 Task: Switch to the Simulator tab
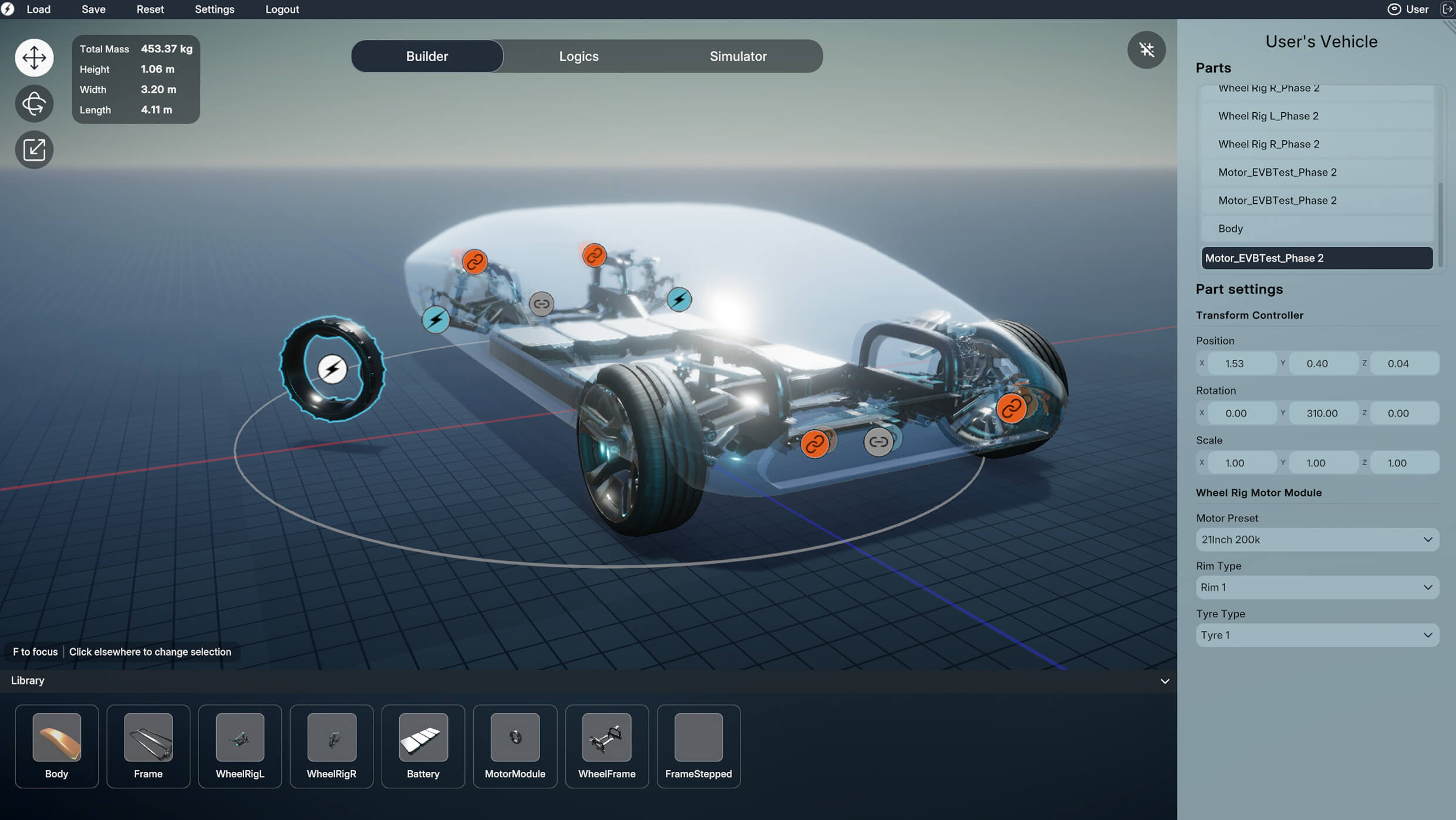coord(738,56)
